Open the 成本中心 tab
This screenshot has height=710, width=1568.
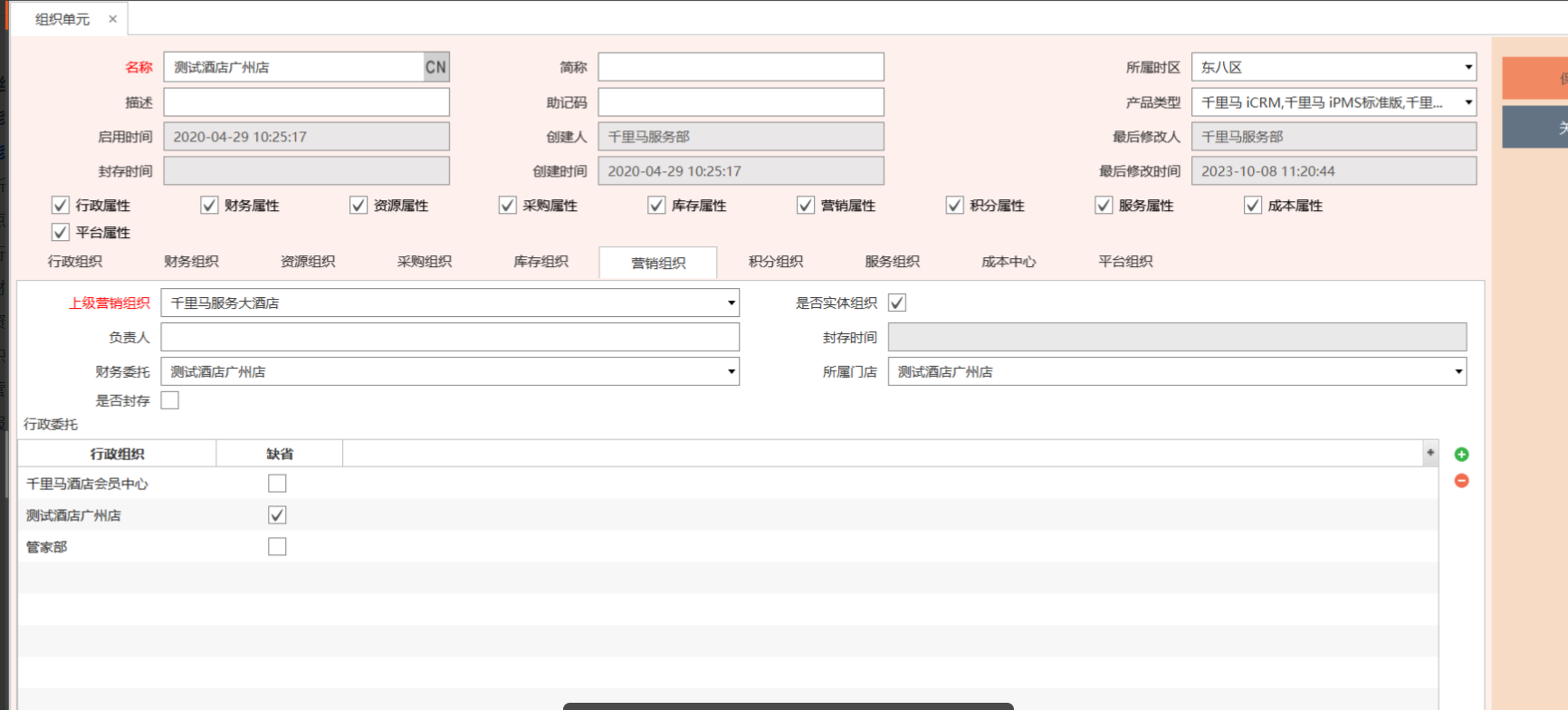(x=1009, y=262)
